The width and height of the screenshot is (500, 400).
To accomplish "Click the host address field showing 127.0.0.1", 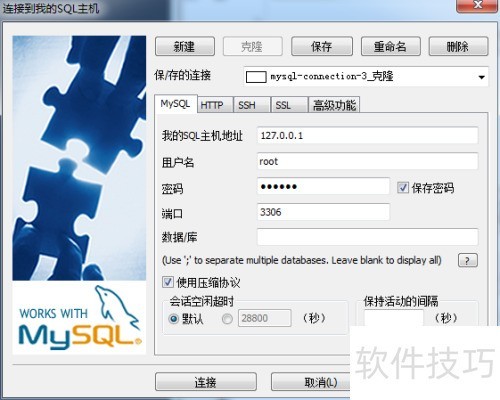I will point(367,135).
